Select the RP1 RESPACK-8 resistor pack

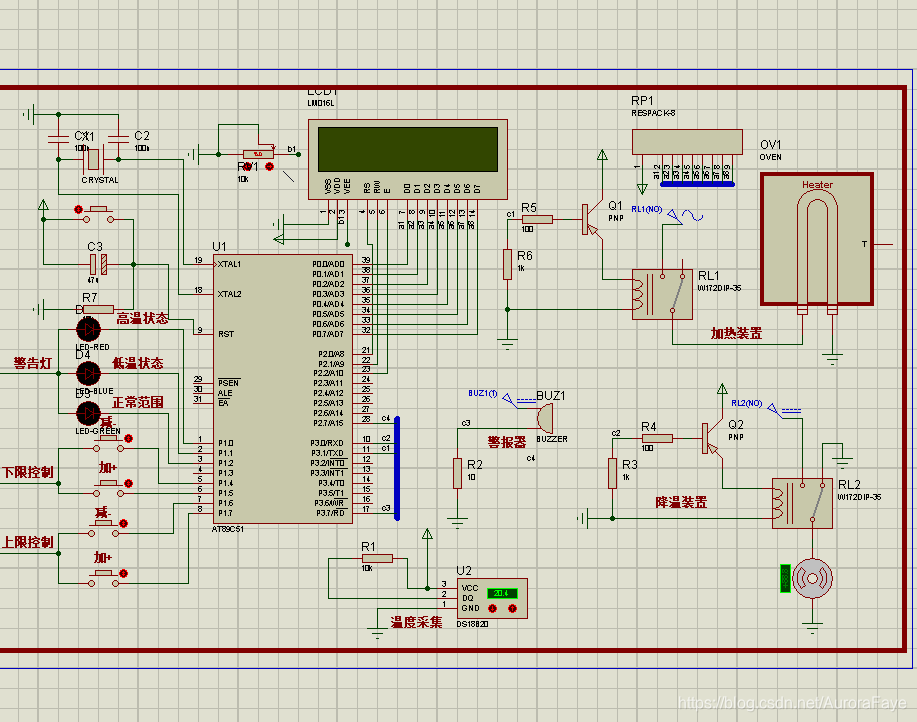pyautogui.click(x=687, y=142)
